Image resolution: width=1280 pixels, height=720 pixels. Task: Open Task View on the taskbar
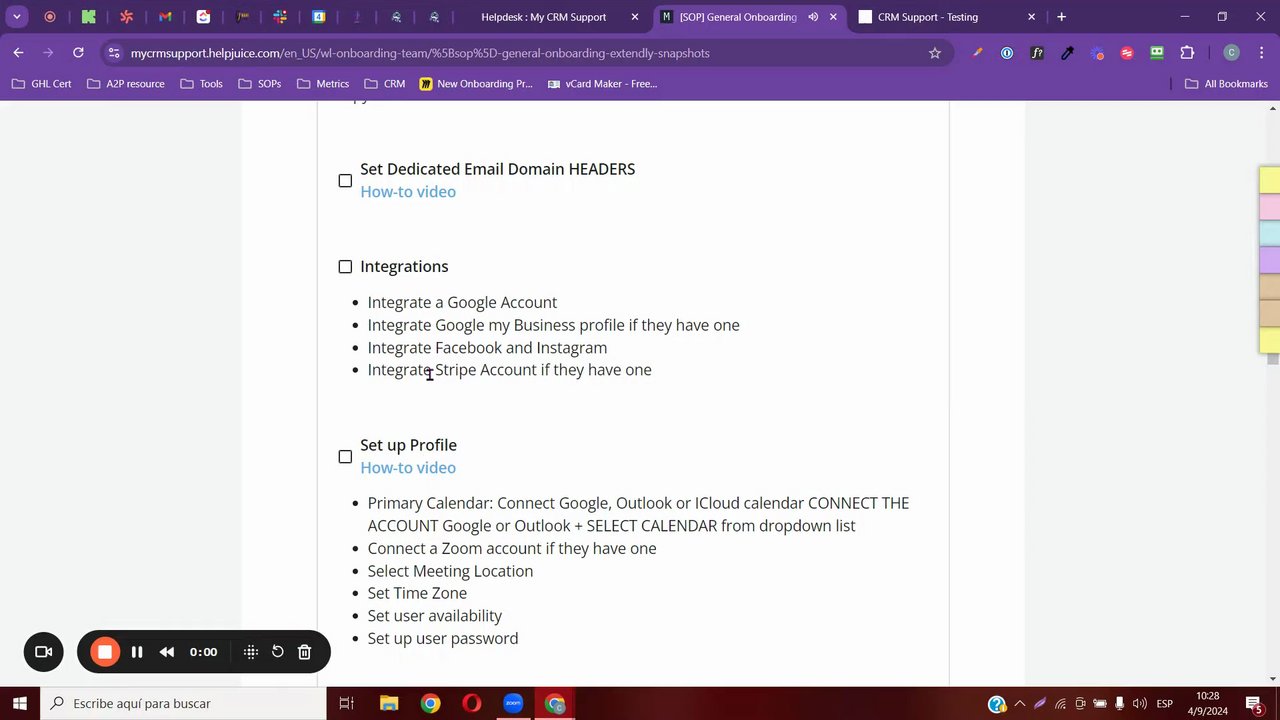click(346, 704)
